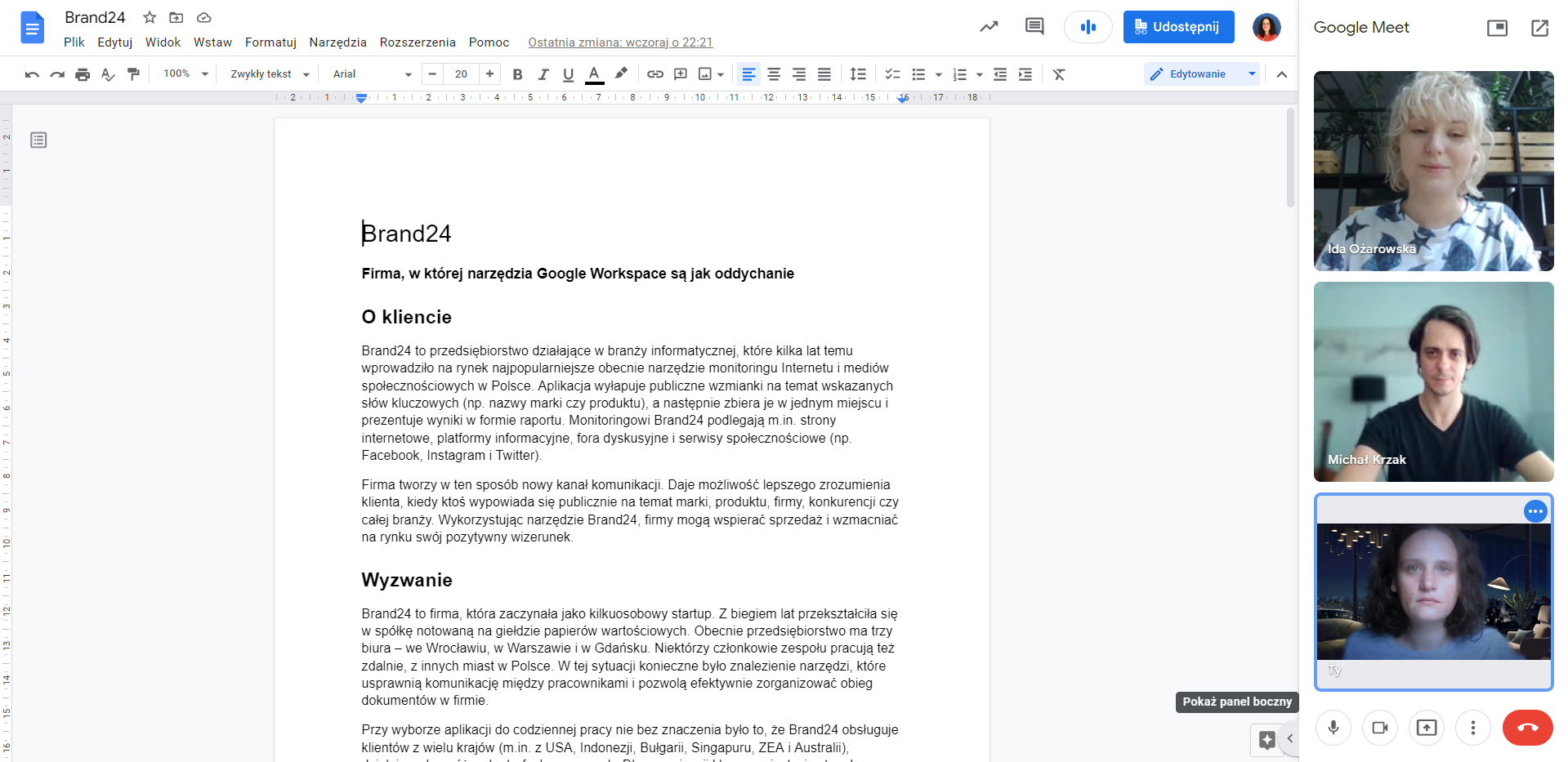Image resolution: width=1568 pixels, height=762 pixels.
Task: Center align the text
Action: [774, 74]
